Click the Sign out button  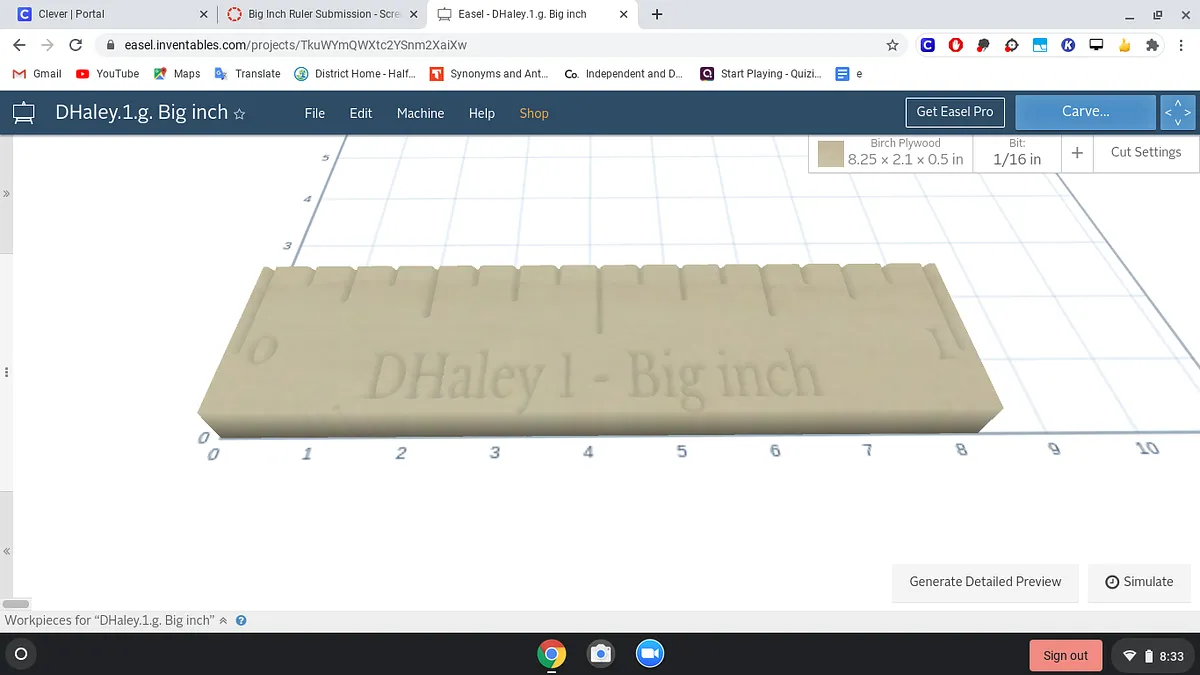[x=1065, y=655]
